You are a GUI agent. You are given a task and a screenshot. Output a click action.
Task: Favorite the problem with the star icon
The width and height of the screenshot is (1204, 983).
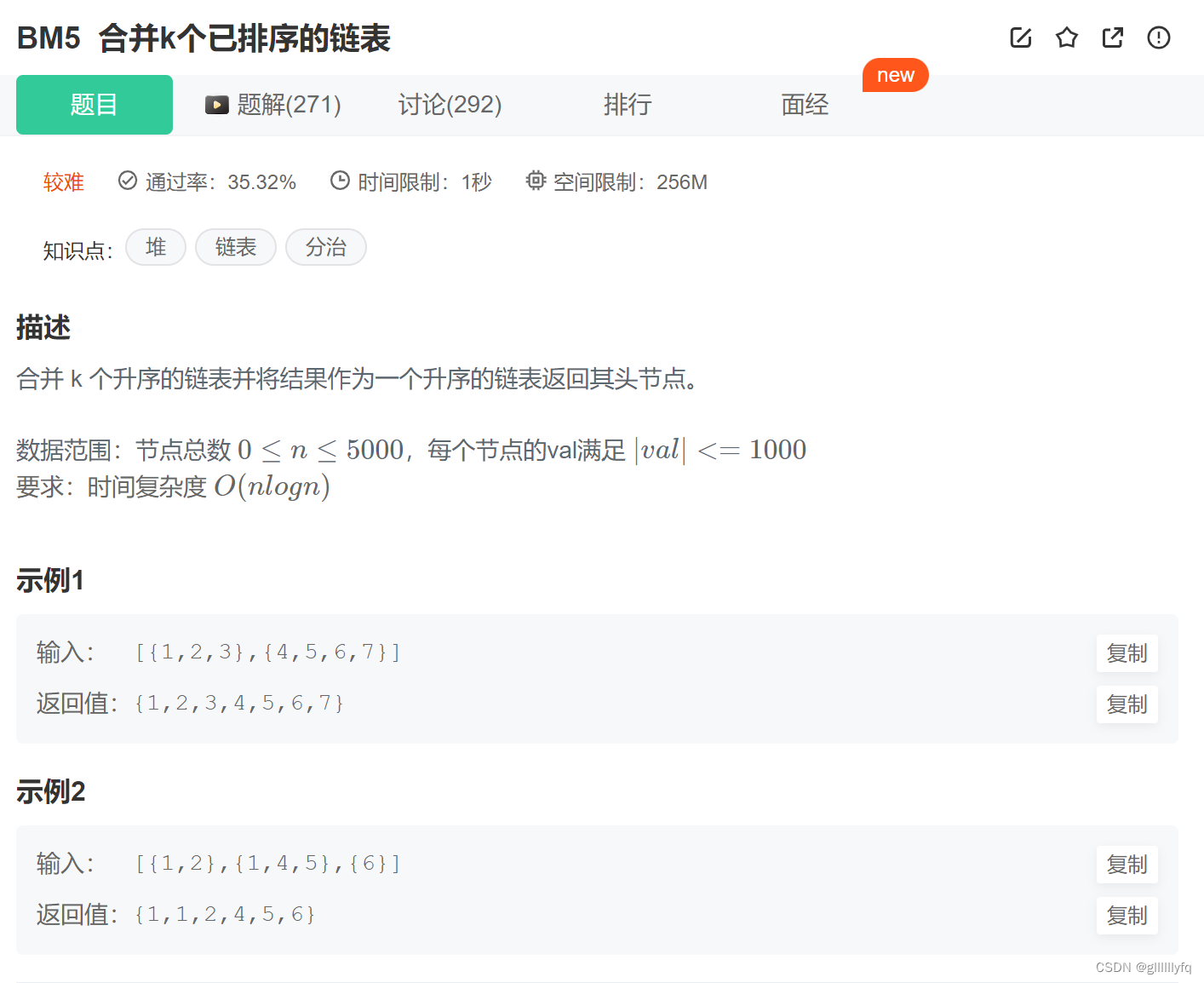coord(1066,37)
